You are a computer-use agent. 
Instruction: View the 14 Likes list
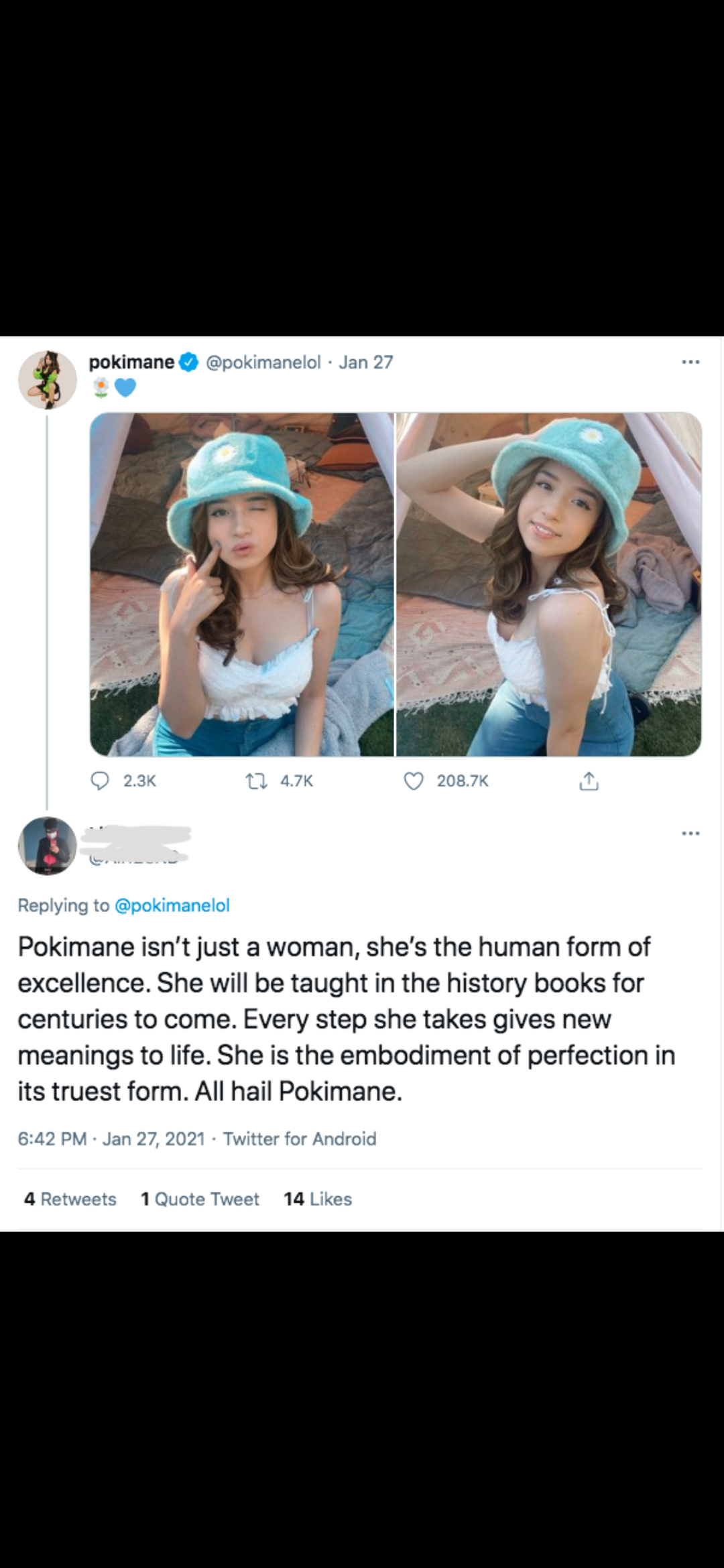click(318, 1199)
